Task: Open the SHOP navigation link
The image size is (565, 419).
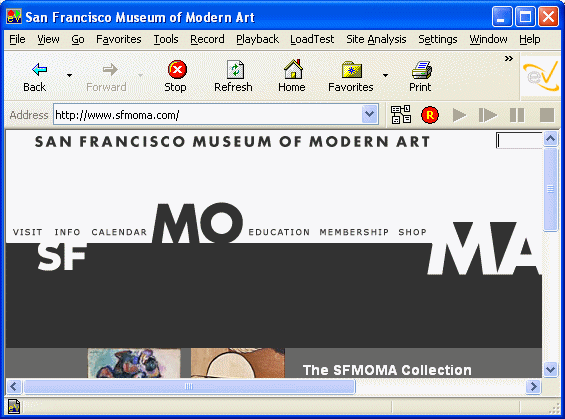Action: (412, 232)
